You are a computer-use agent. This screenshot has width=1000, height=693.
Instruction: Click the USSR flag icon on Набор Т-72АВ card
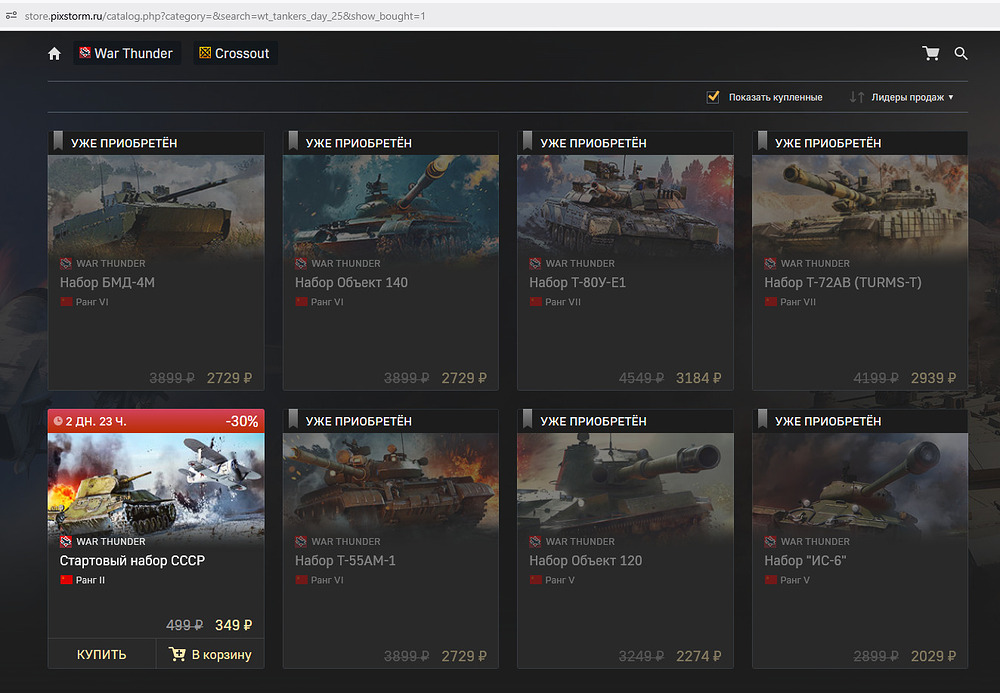click(771, 302)
